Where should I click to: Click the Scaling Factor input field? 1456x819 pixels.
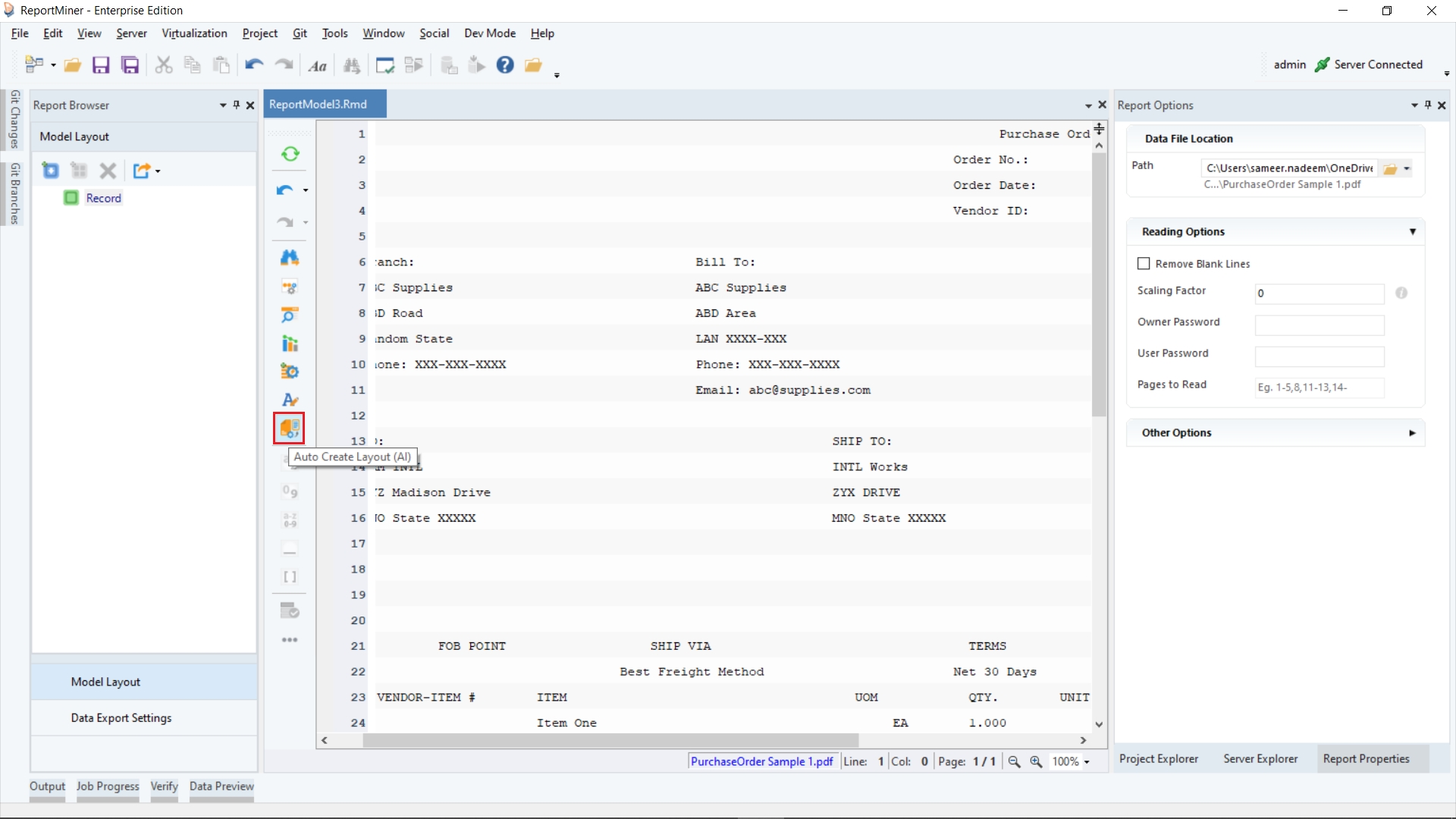(1319, 293)
